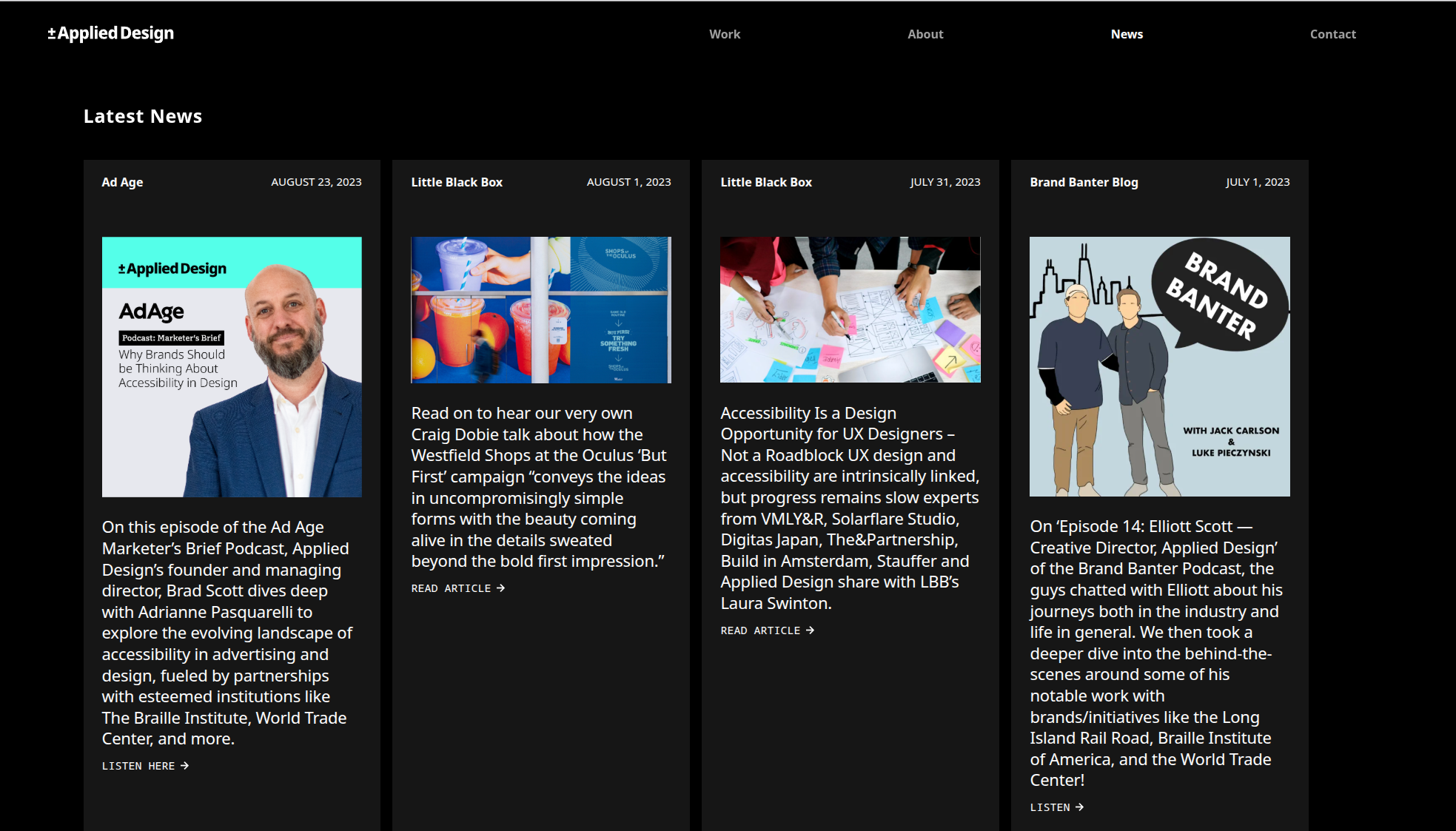Open the Brand Banter podcast cover image

pyautogui.click(x=1159, y=366)
